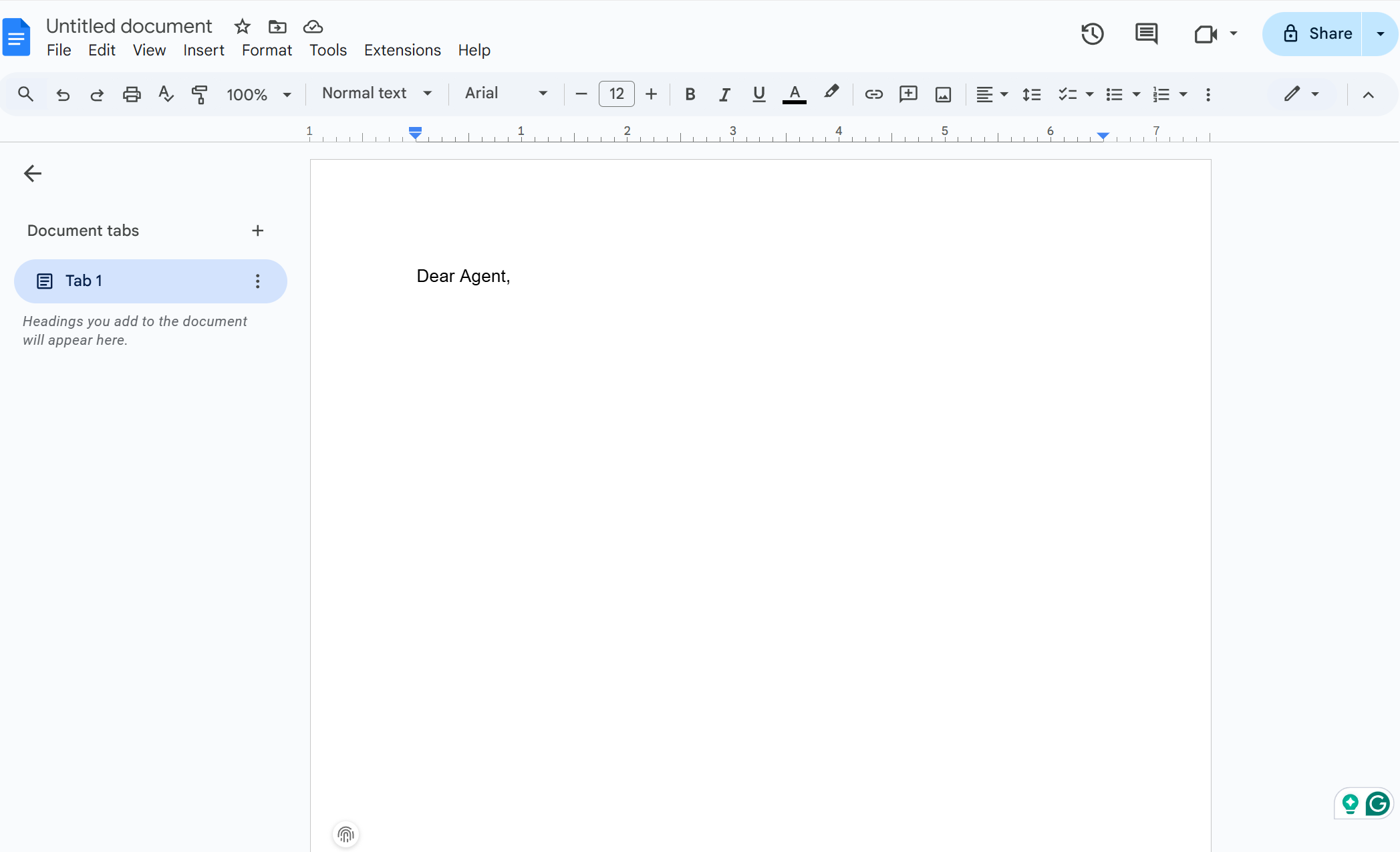The width and height of the screenshot is (1400, 852).
Task: Add a new document tab with plus
Action: (257, 231)
